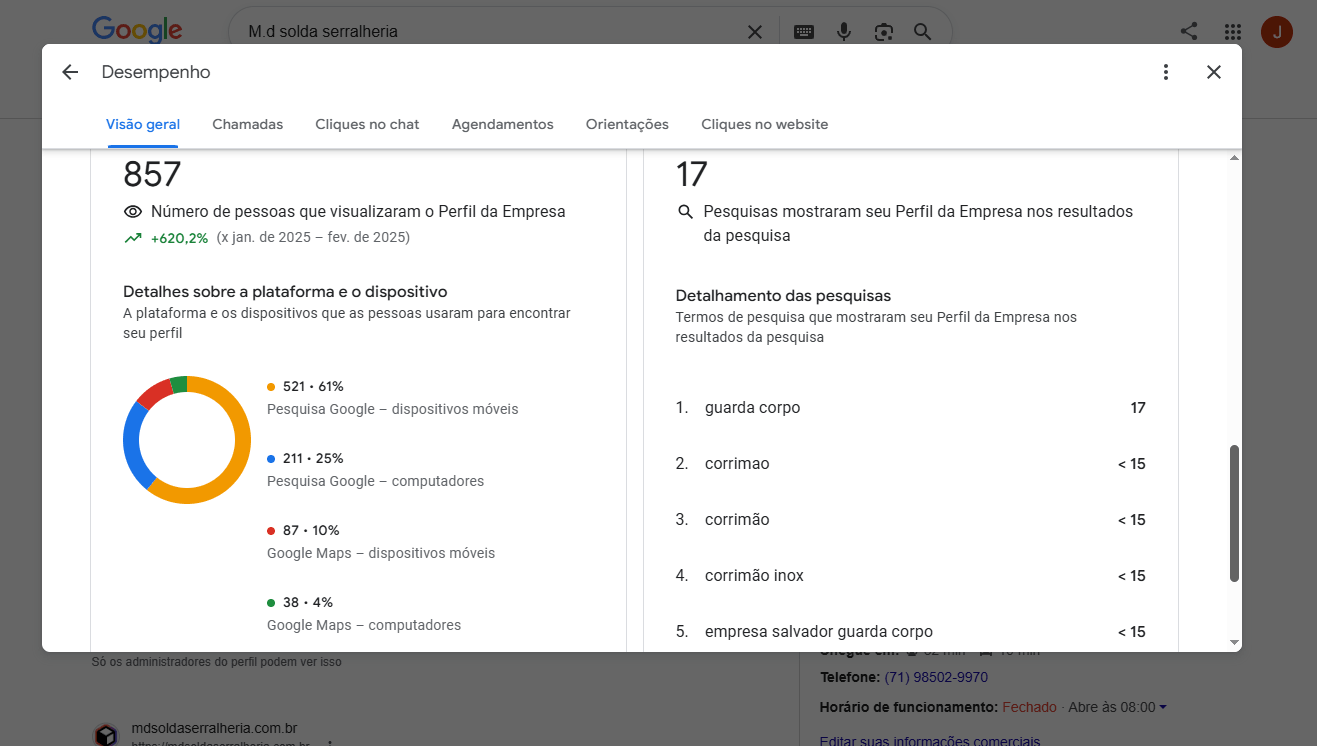
Task: Switch to the Chamadas tab
Action: pyautogui.click(x=247, y=124)
